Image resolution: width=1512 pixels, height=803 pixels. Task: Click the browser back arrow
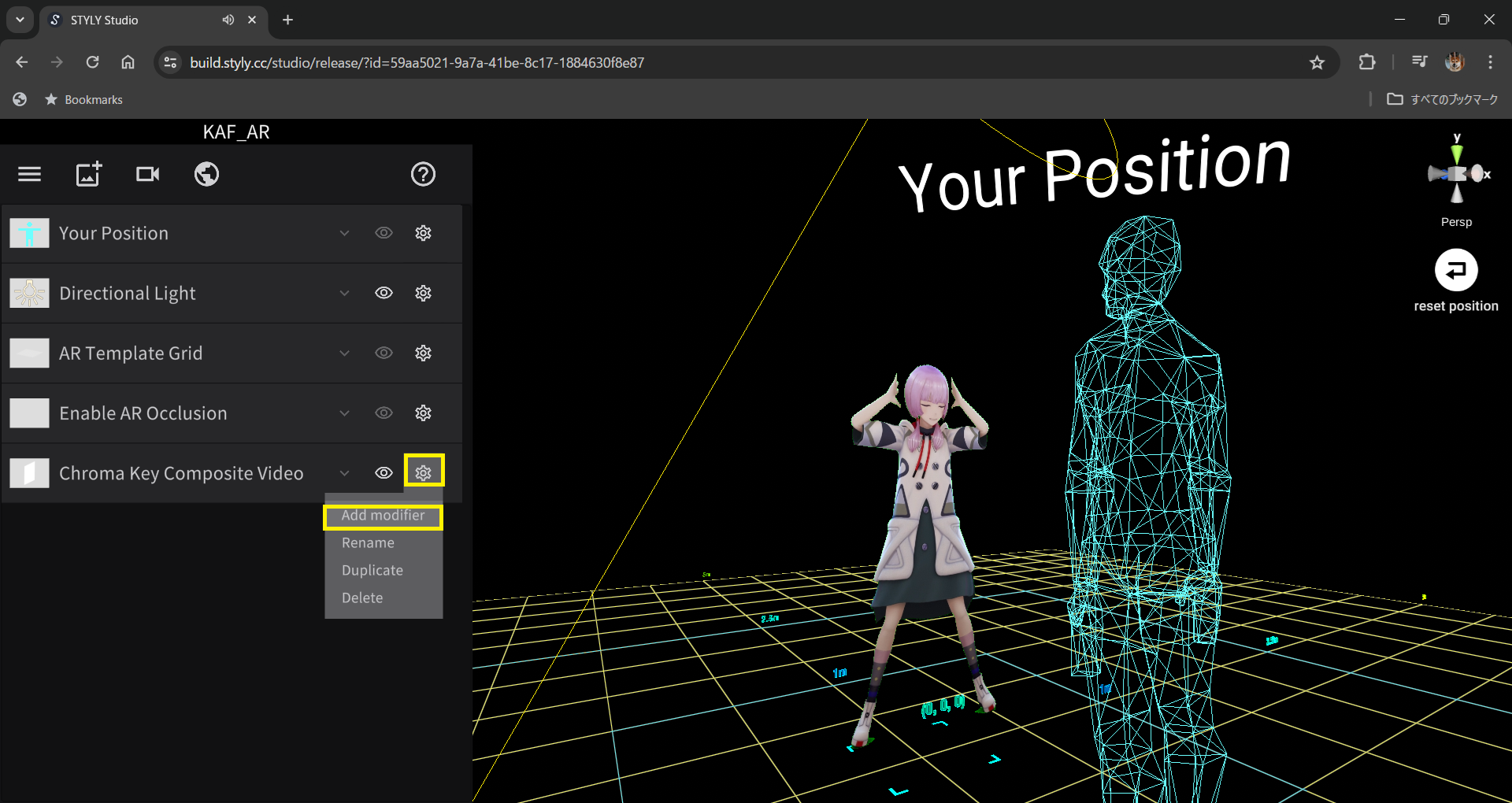21,62
